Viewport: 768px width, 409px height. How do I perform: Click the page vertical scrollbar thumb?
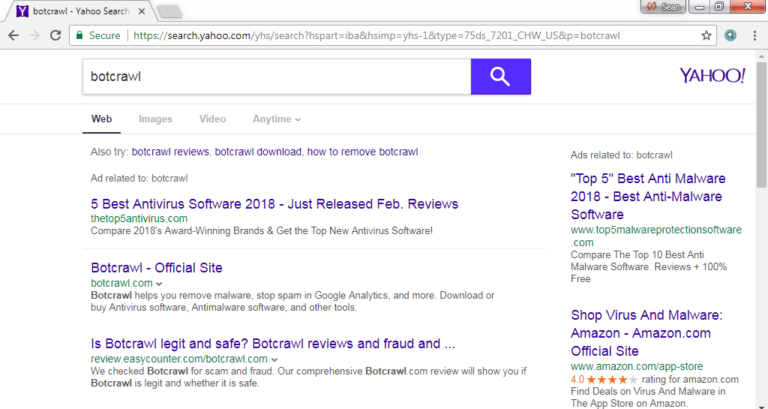click(x=761, y=125)
